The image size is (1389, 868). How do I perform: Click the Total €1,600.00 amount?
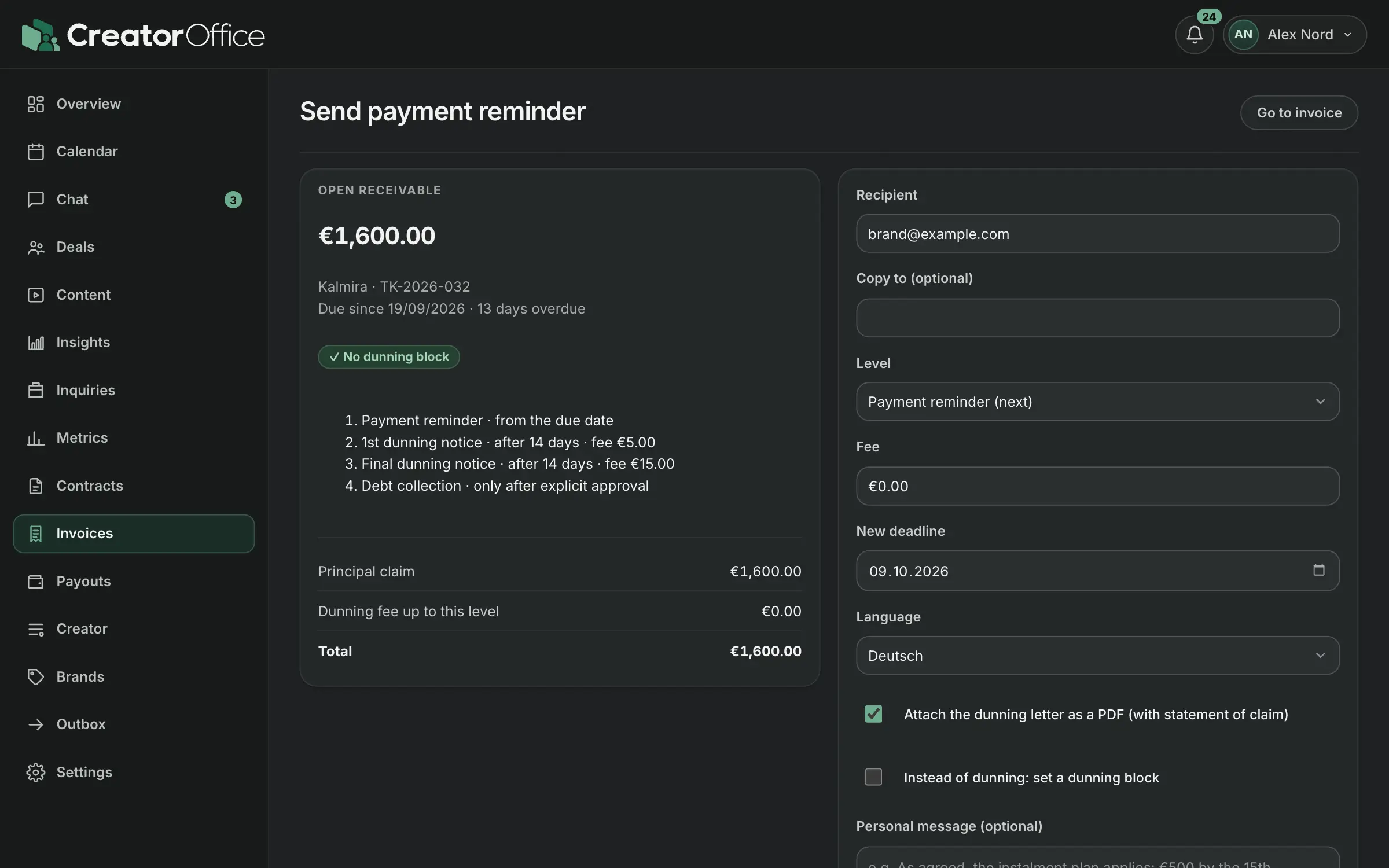[766, 651]
